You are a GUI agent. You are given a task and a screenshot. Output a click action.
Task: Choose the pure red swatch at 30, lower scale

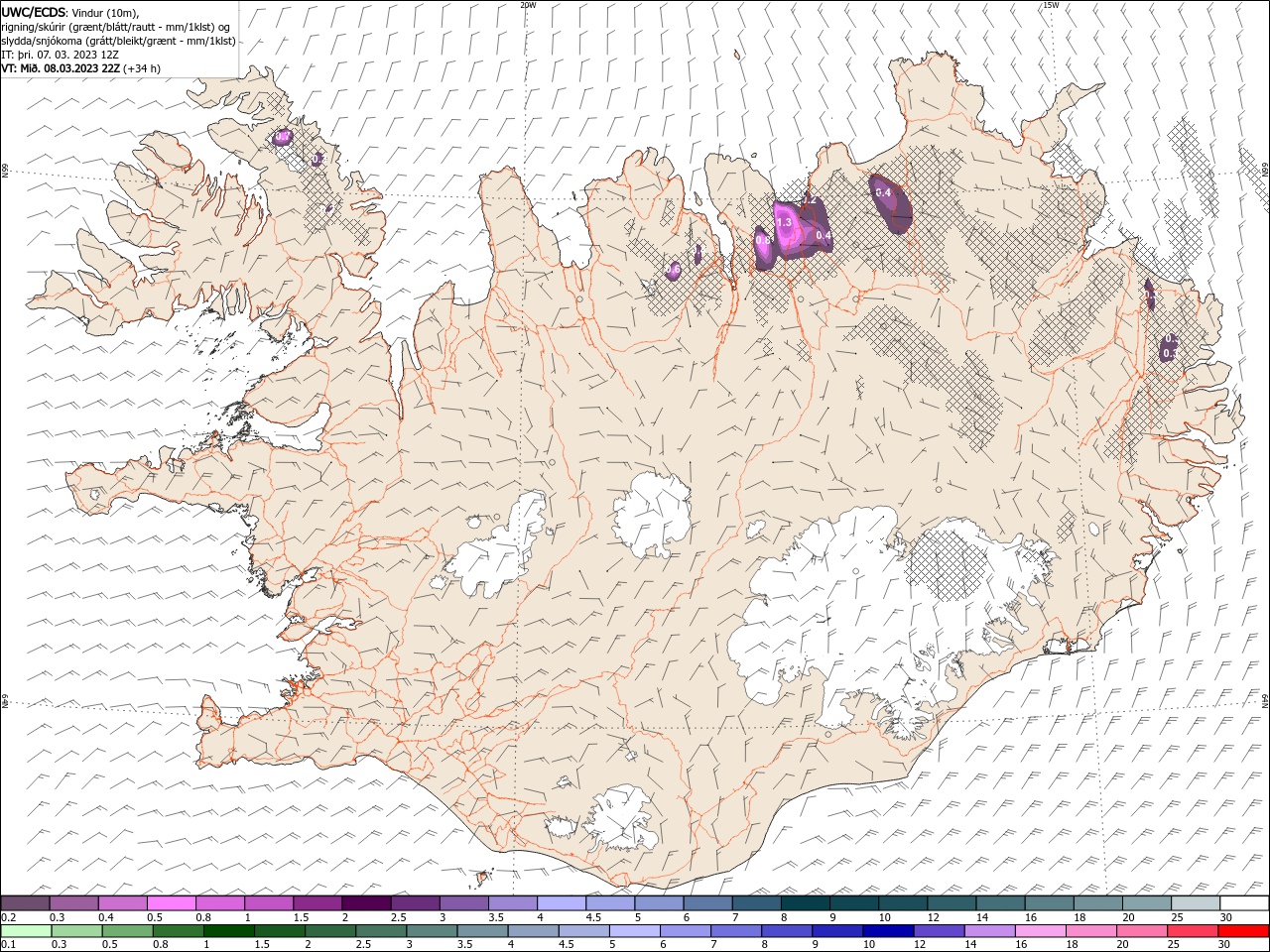1242,931
